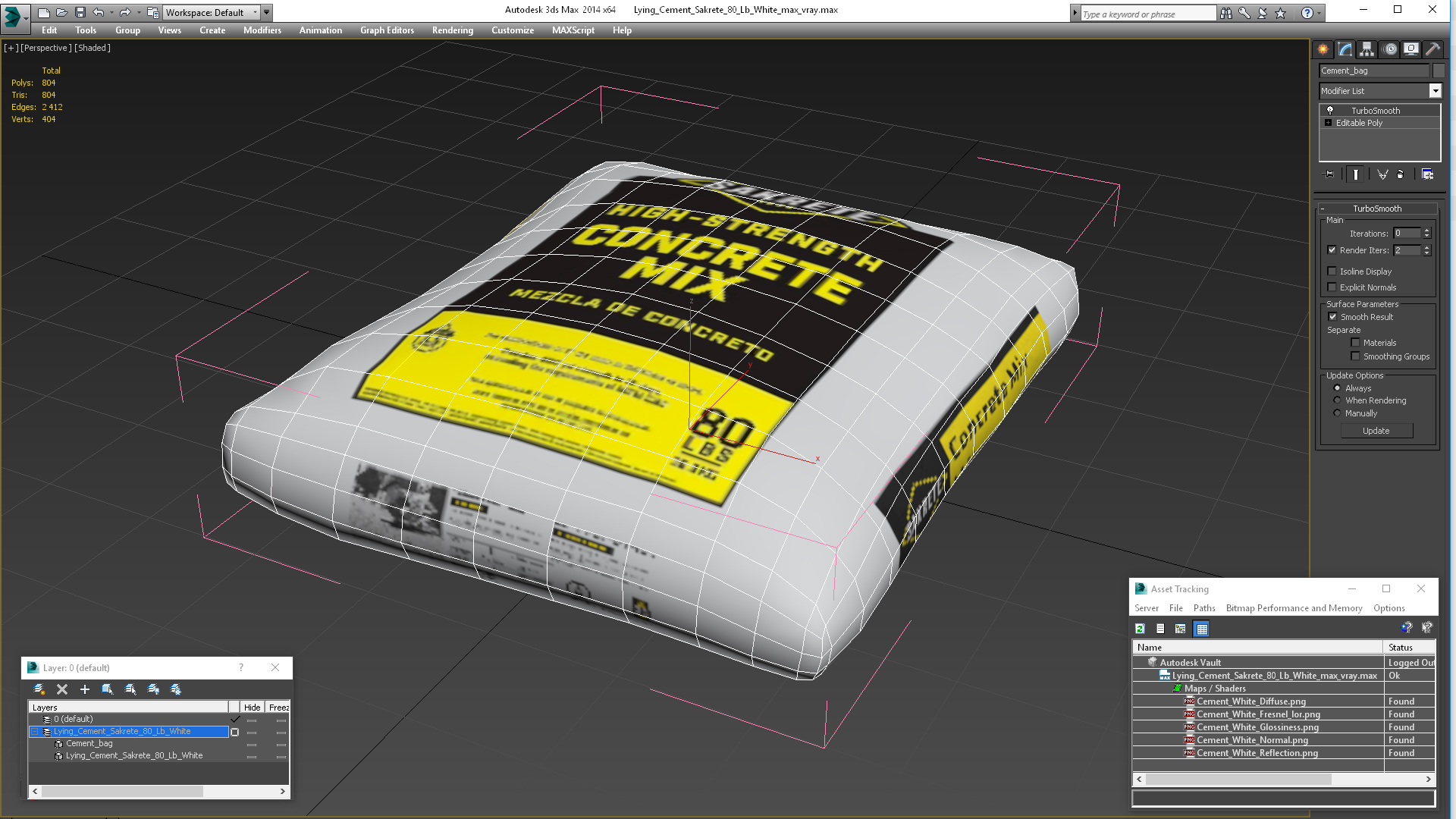Click list view icon in Asset Tracking toolbar

point(1160,629)
